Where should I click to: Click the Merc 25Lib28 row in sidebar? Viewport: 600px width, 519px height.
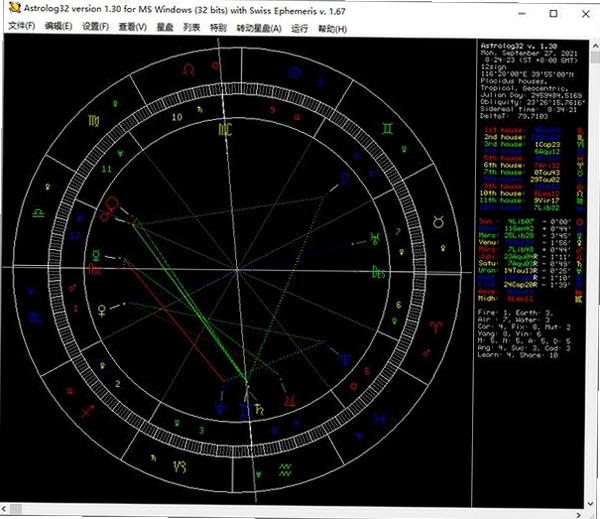pyautogui.click(x=525, y=235)
